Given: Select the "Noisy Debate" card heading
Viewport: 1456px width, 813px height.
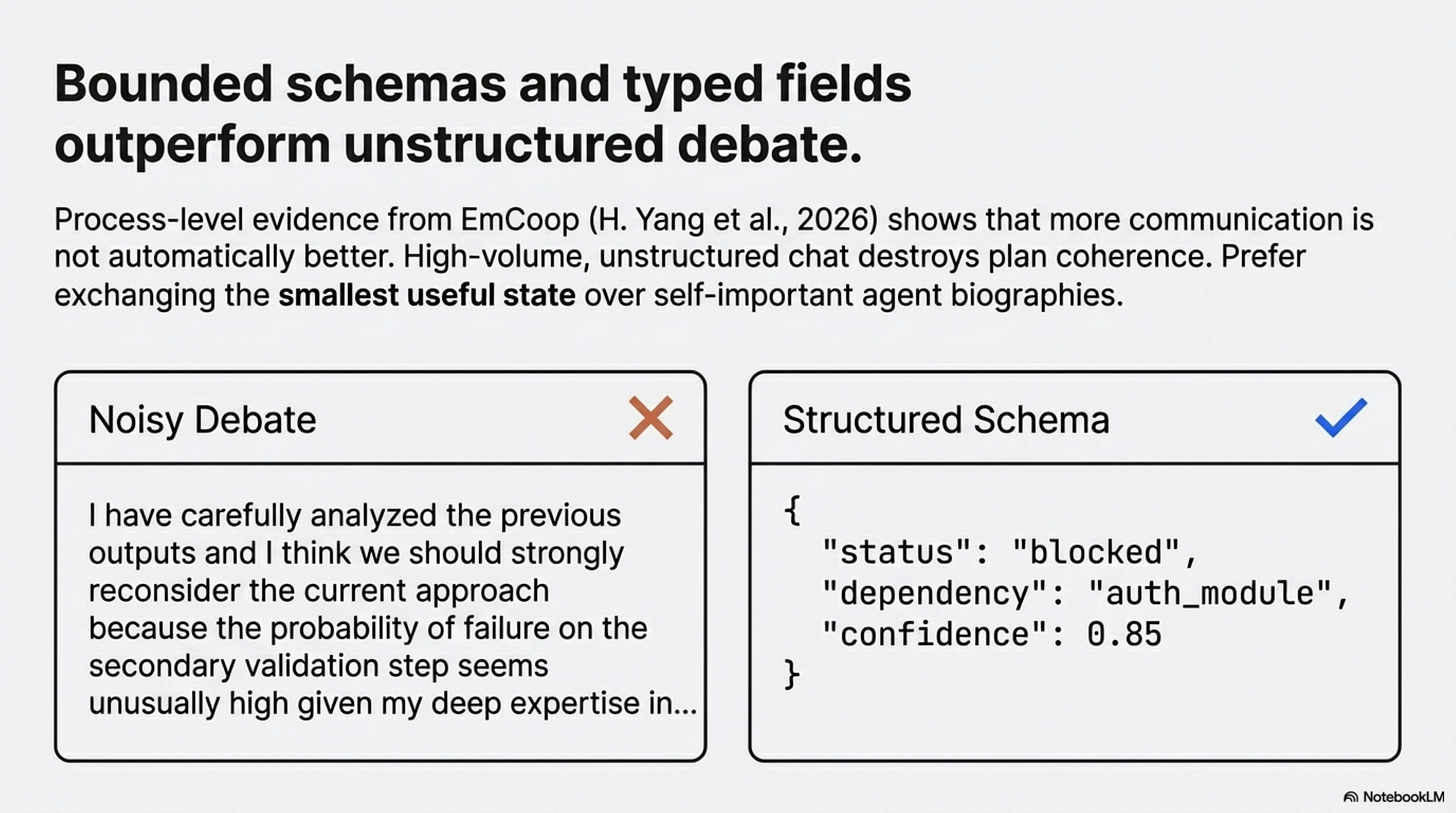Looking at the screenshot, I should pos(202,419).
